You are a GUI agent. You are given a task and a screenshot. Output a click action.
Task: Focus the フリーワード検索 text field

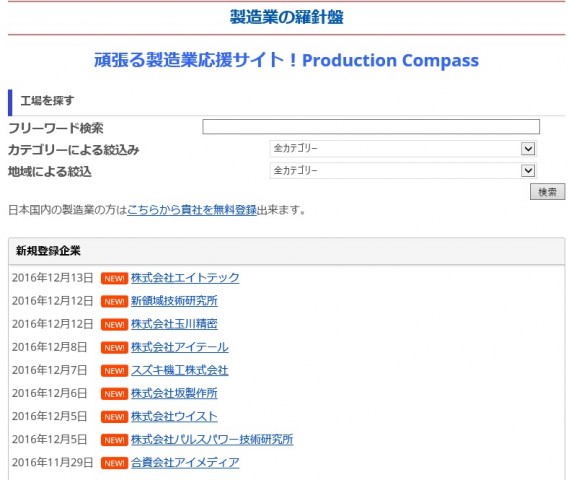tap(371, 127)
